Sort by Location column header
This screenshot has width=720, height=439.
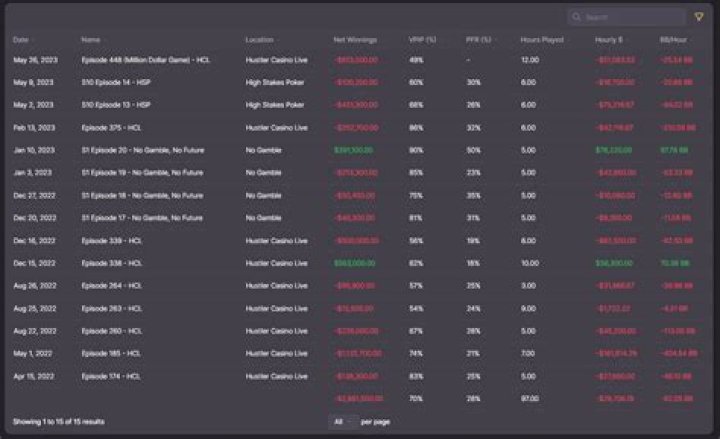260,40
